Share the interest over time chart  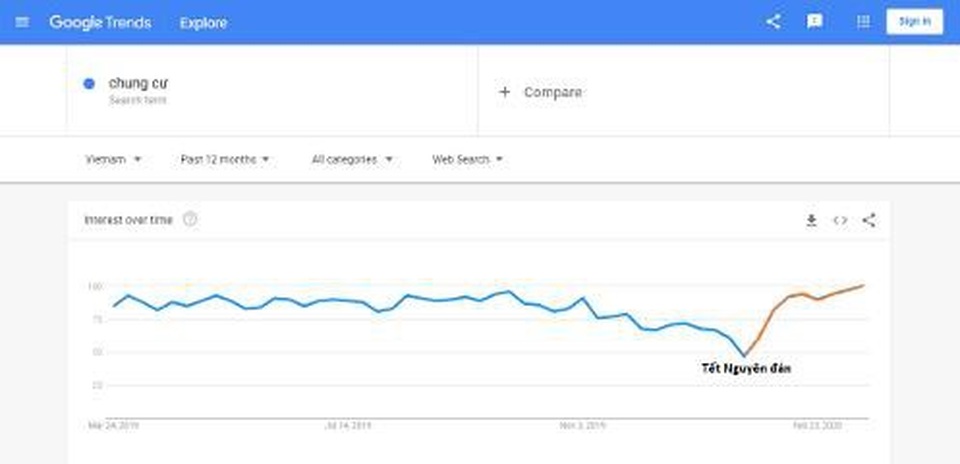coord(869,221)
